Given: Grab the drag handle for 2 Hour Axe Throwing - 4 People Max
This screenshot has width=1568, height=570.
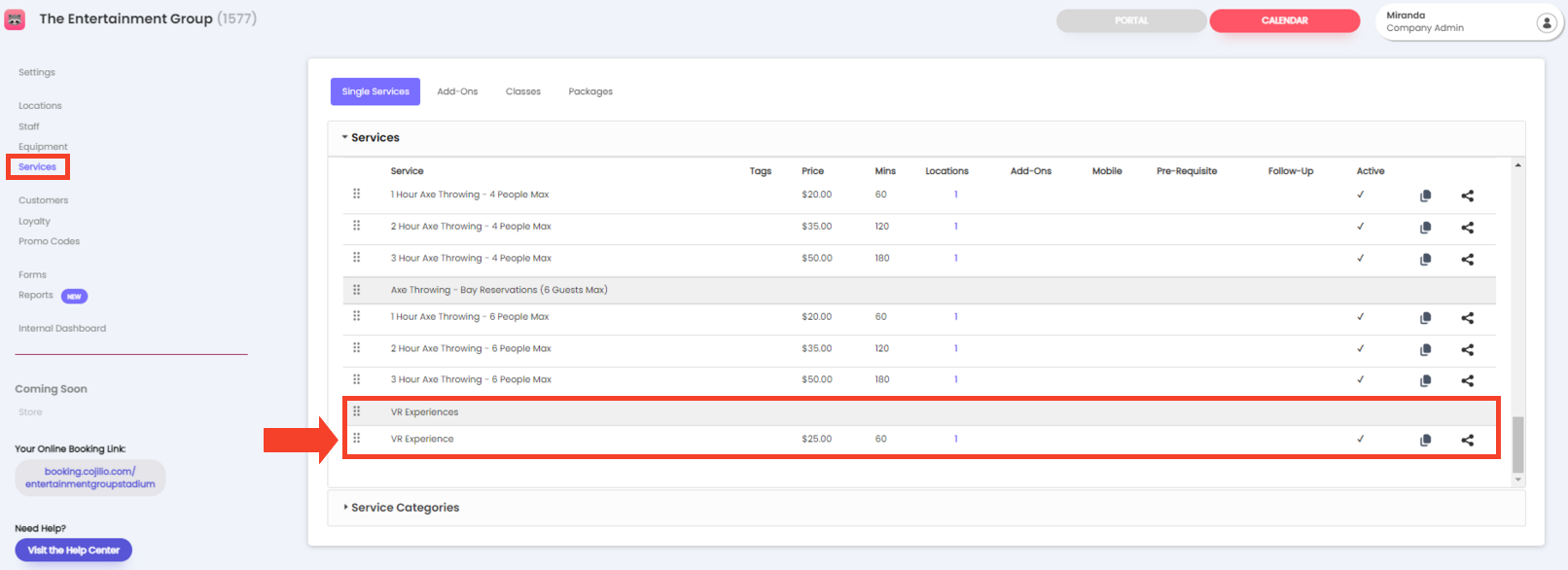Looking at the screenshot, I should pos(357,226).
